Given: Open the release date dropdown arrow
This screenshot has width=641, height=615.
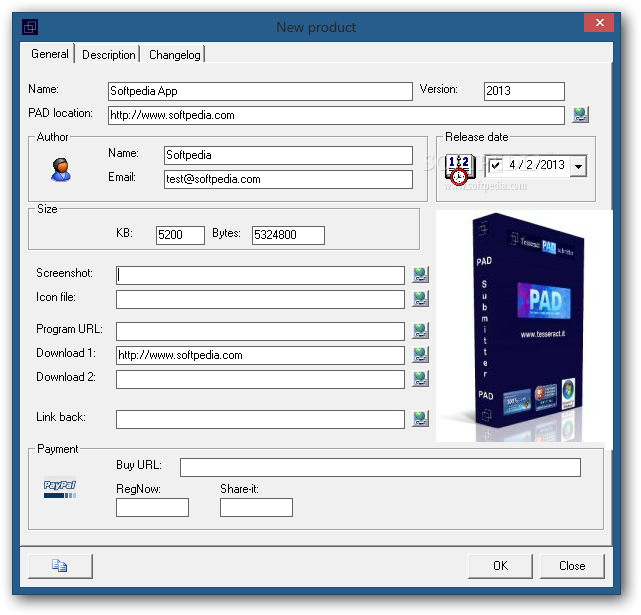Looking at the screenshot, I should (578, 166).
